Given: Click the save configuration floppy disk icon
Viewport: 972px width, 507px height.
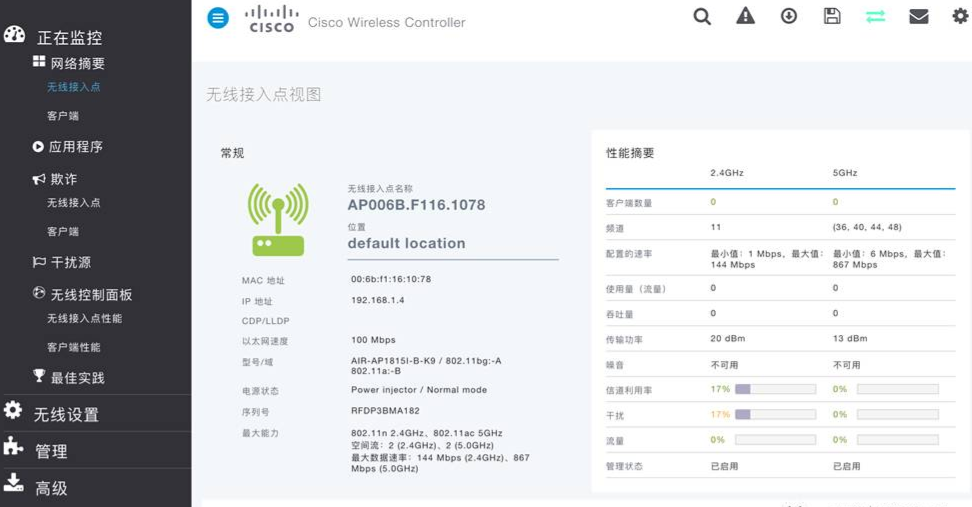Looking at the screenshot, I should tap(832, 16).
